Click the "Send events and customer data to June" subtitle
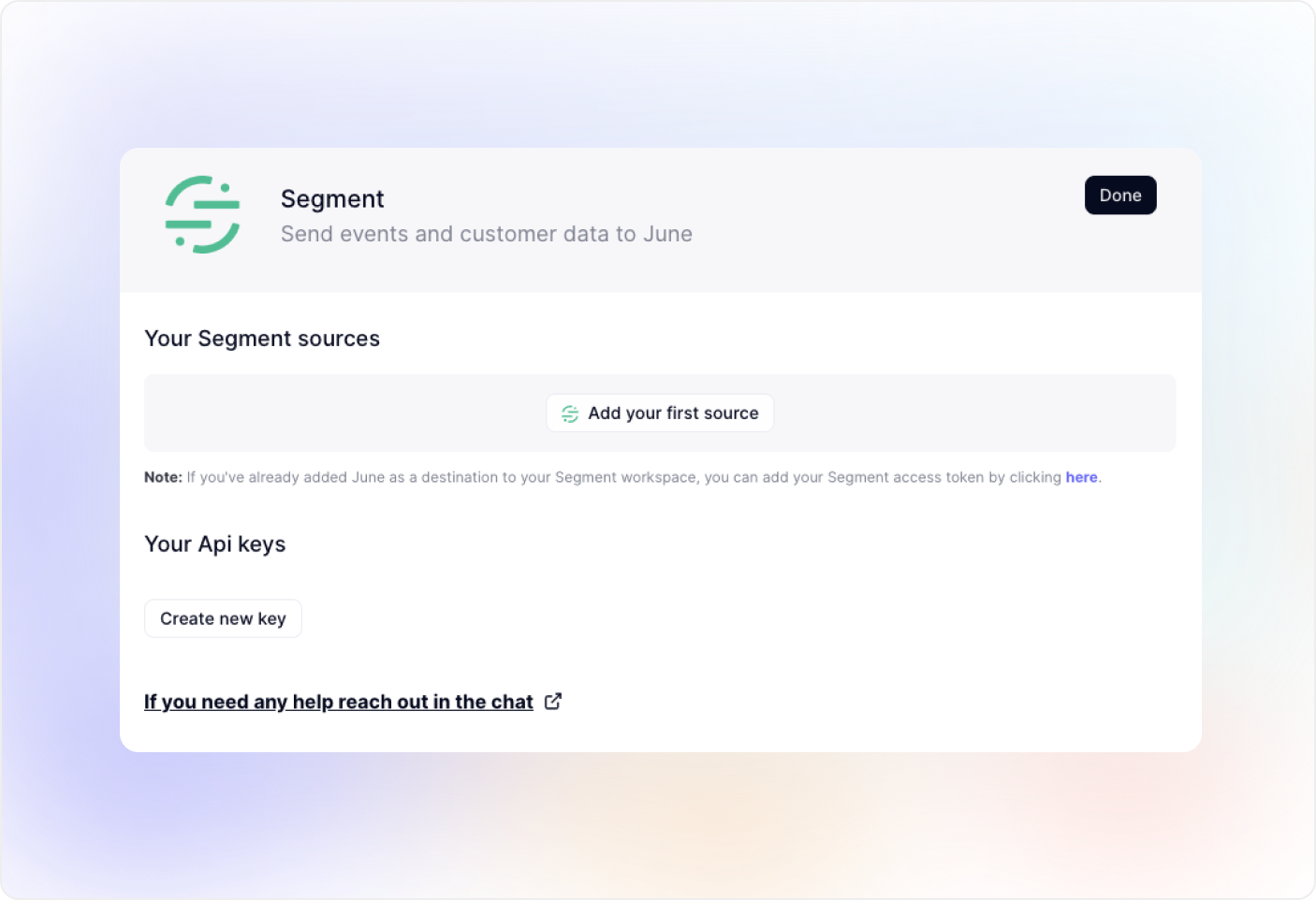 (486, 234)
